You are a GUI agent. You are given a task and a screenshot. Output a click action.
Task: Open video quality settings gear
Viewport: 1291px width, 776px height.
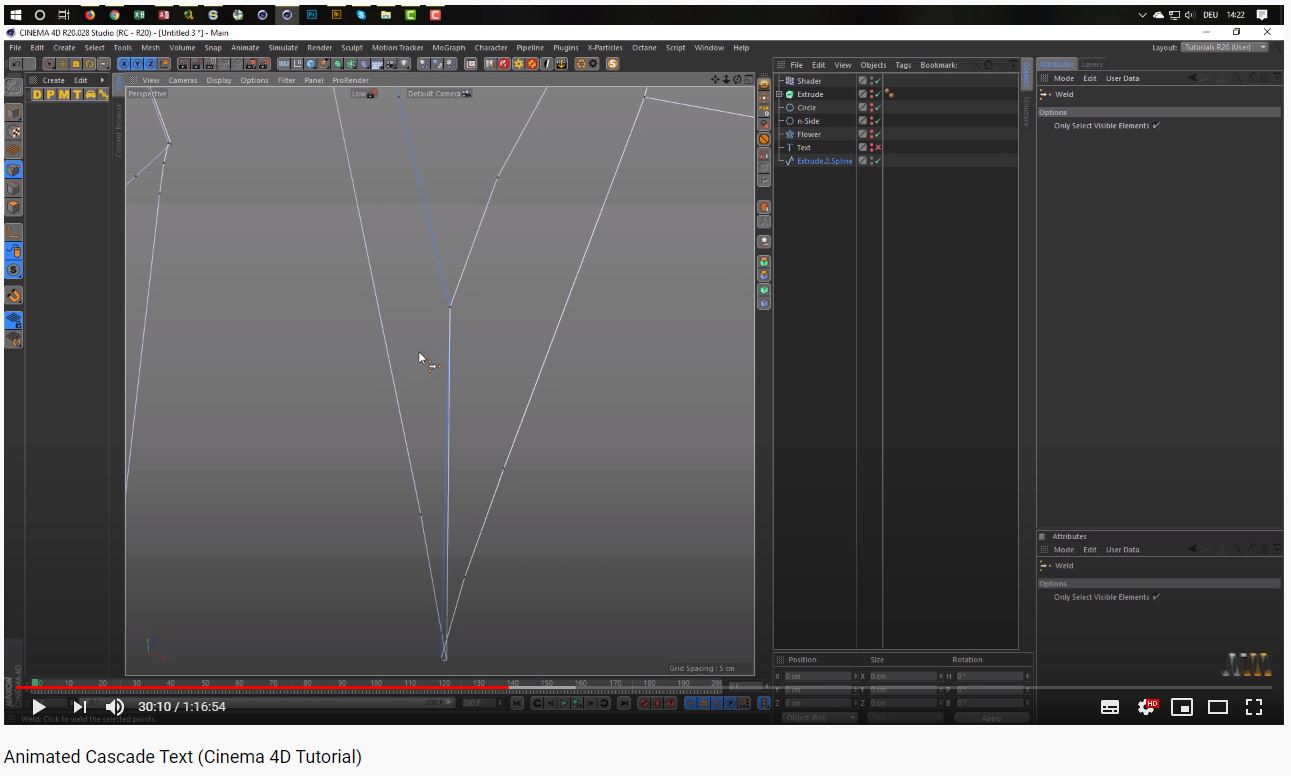[1147, 707]
